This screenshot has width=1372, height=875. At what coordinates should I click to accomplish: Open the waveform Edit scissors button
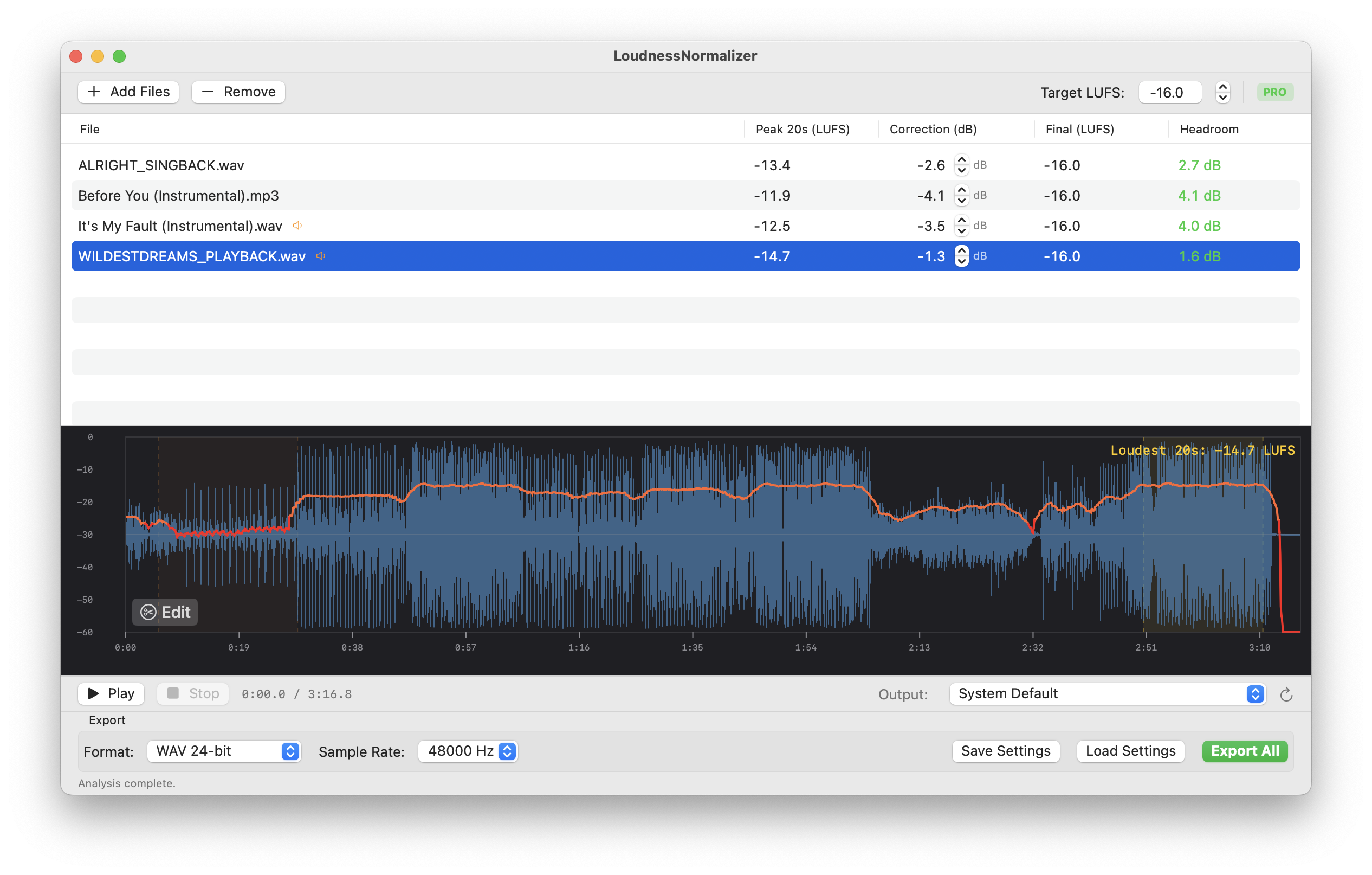tap(165, 612)
